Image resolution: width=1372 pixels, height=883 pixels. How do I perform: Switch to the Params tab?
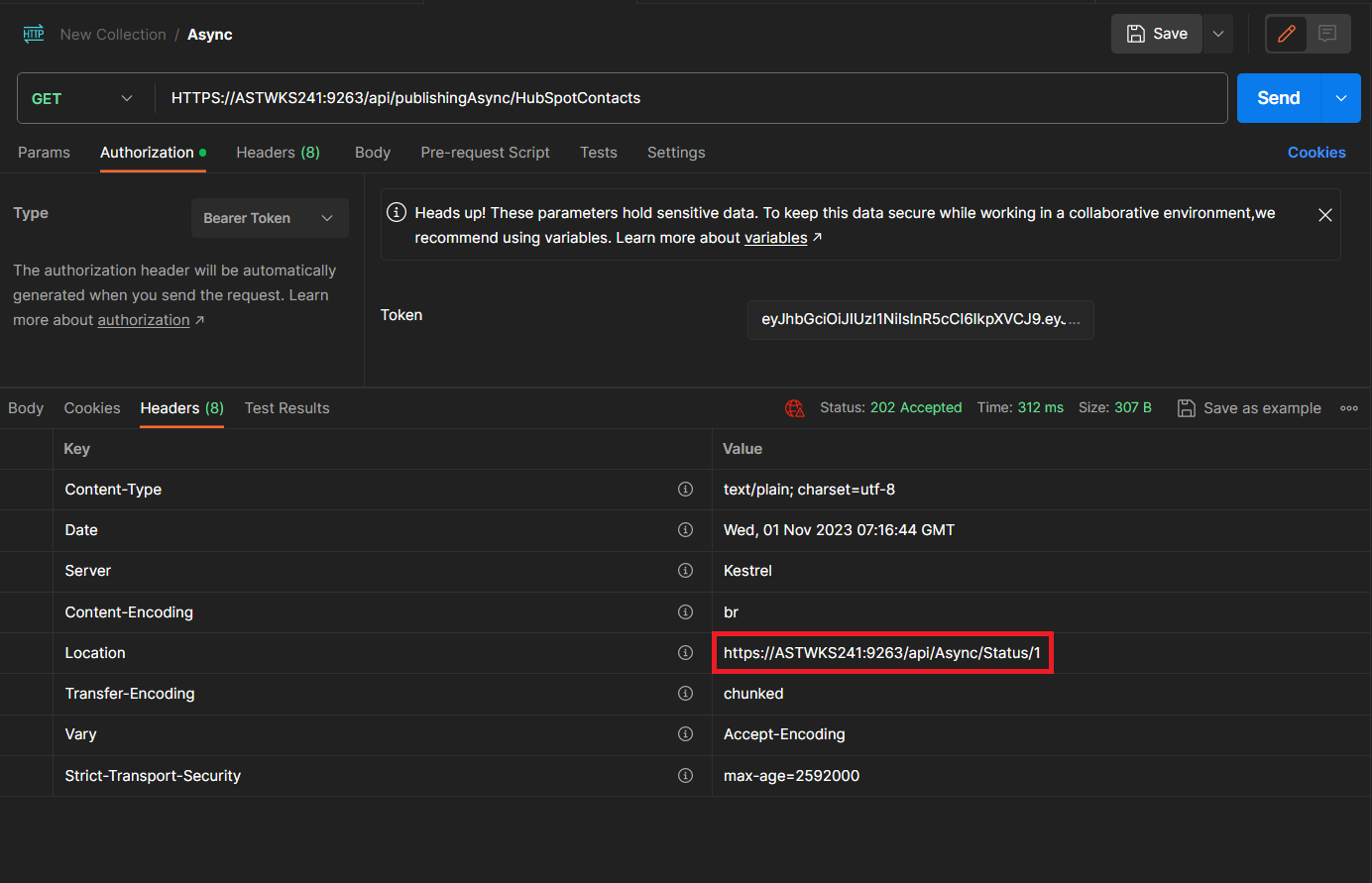tap(44, 153)
